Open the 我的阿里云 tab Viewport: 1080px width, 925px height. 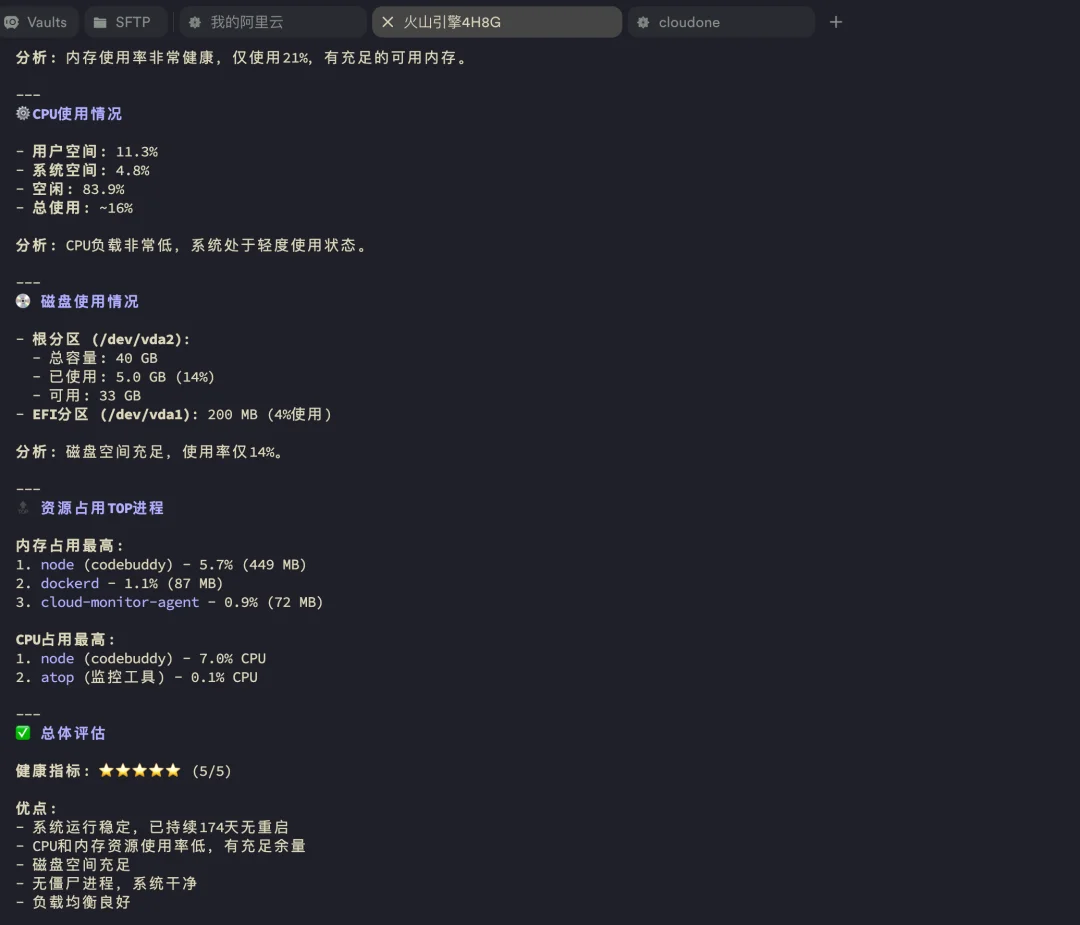pyautogui.click(x=270, y=21)
